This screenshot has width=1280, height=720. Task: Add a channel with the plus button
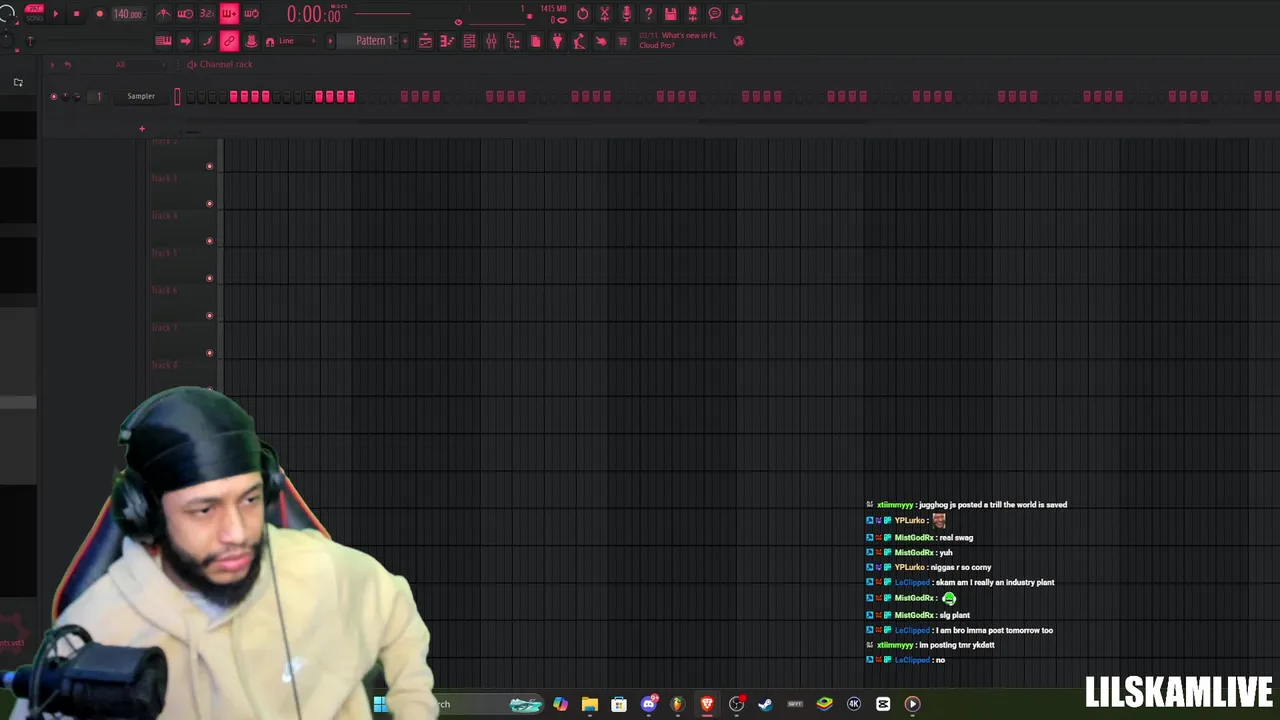coord(142,129)
